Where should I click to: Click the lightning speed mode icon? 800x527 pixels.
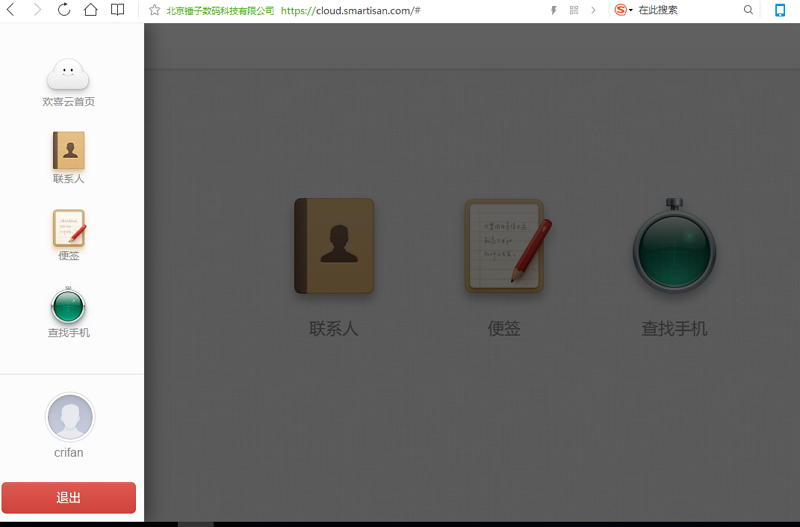coord(554,10)
